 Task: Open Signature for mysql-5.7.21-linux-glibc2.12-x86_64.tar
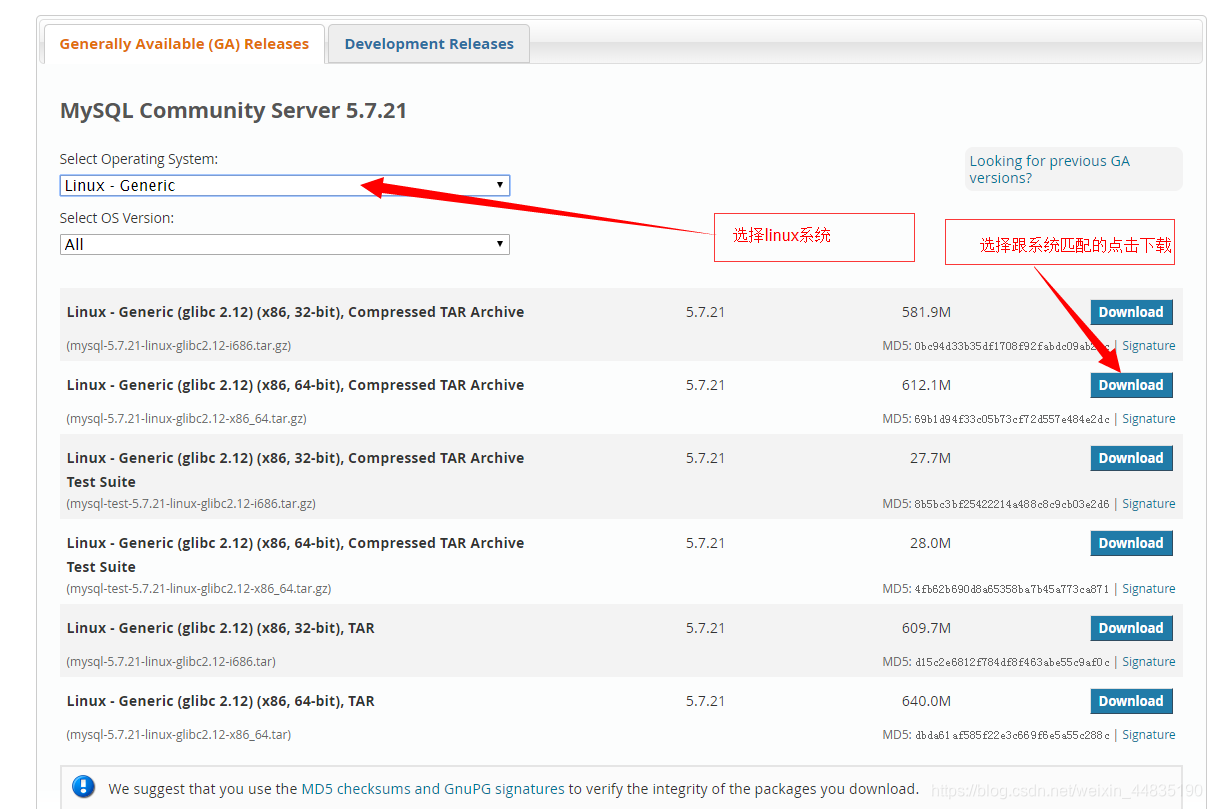click(1148, 735)
